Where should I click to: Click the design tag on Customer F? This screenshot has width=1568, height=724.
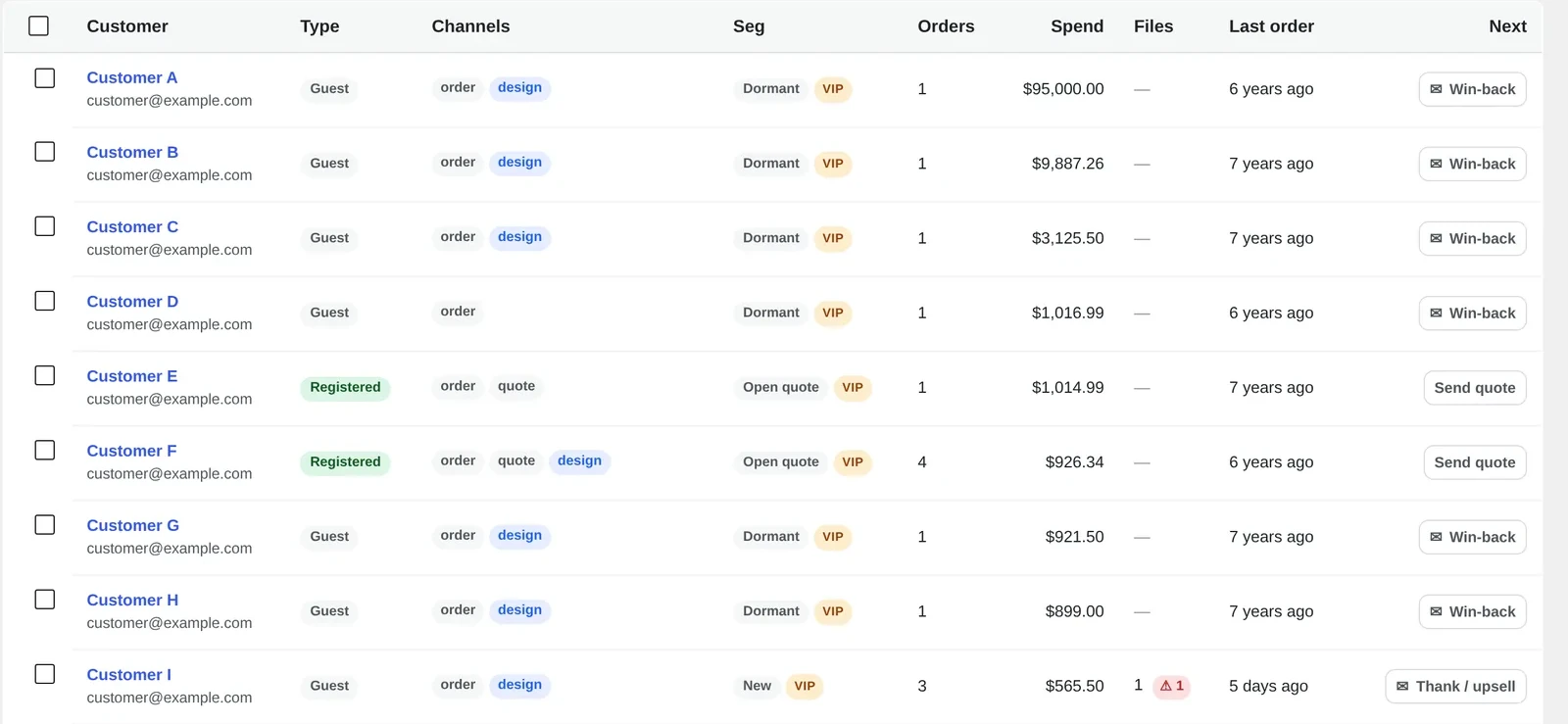pos(579,460)
